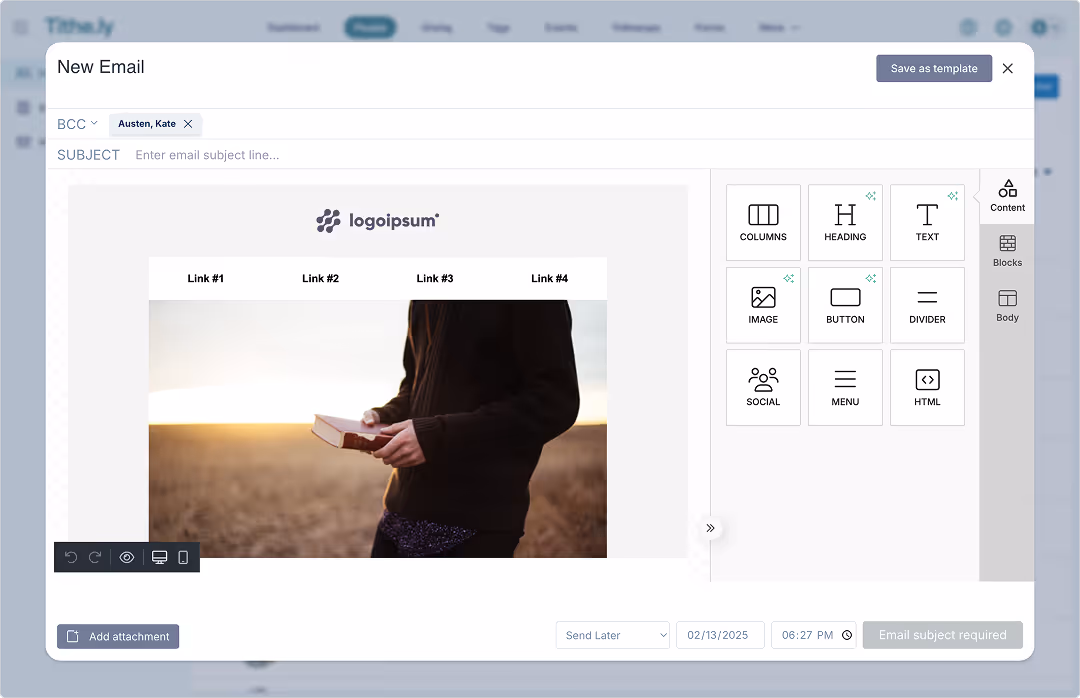Open the BCC recipient type dropdown

click(77, 123)
